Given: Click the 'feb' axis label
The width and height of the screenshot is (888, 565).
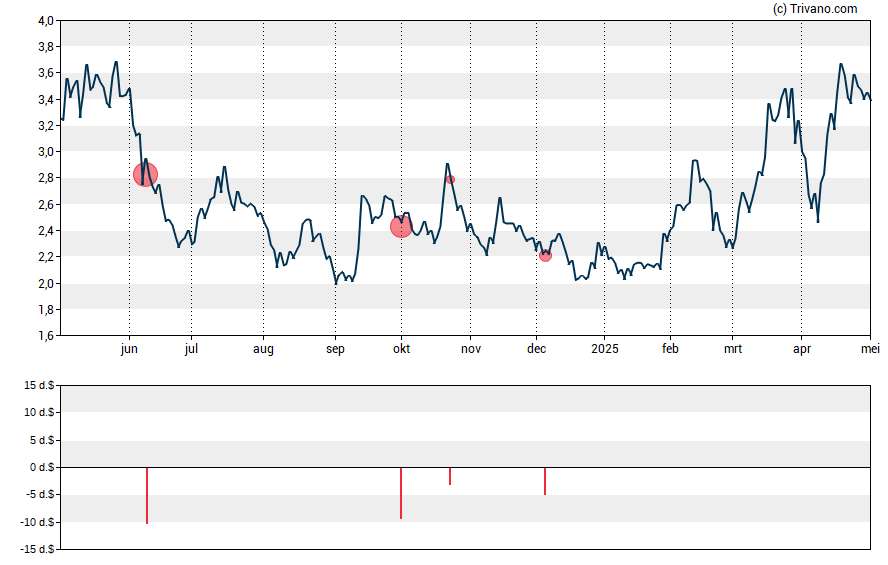Looking at the screenshot, I should (671, 349).
